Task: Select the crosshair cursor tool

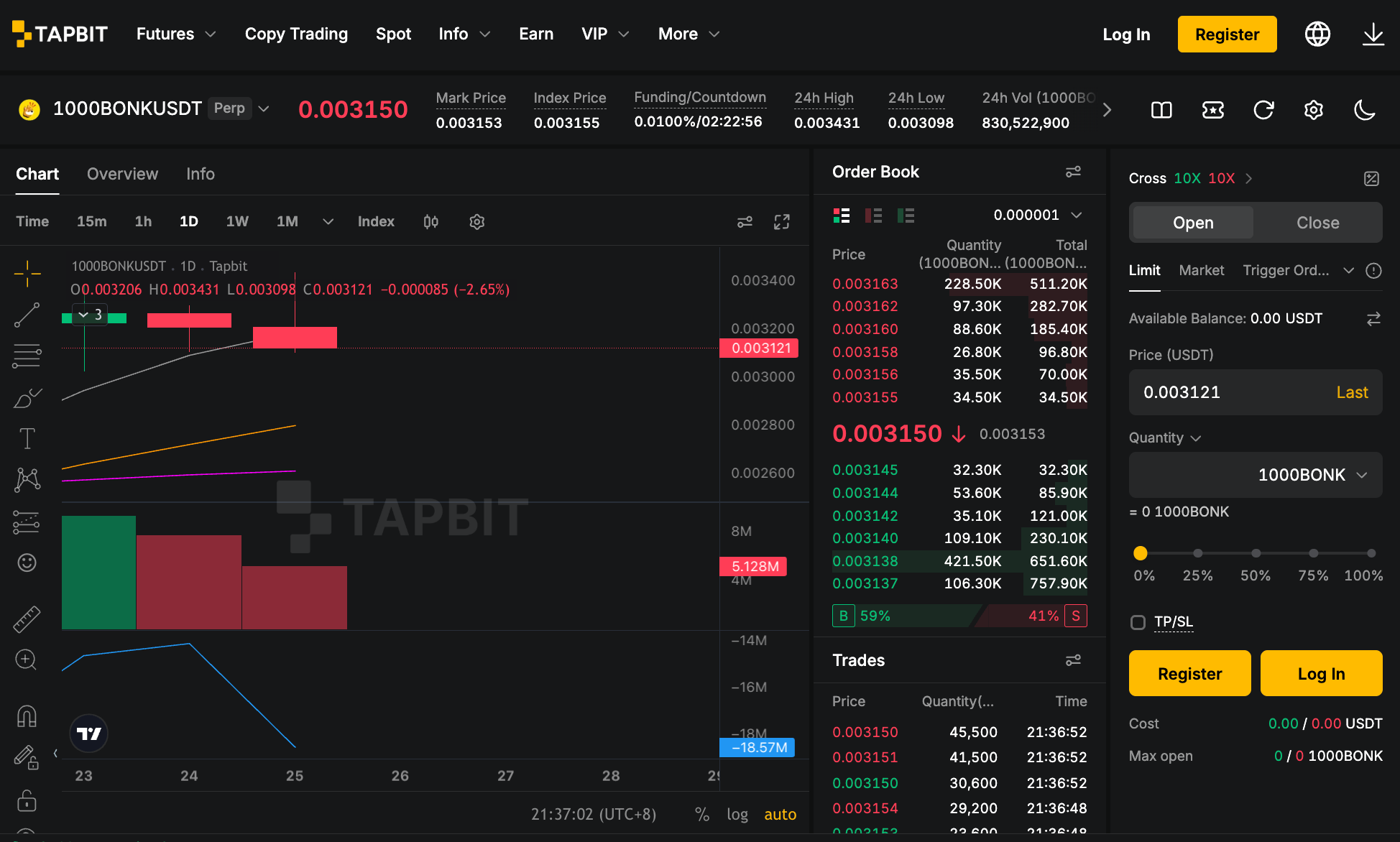Action: tap(27, 274)
